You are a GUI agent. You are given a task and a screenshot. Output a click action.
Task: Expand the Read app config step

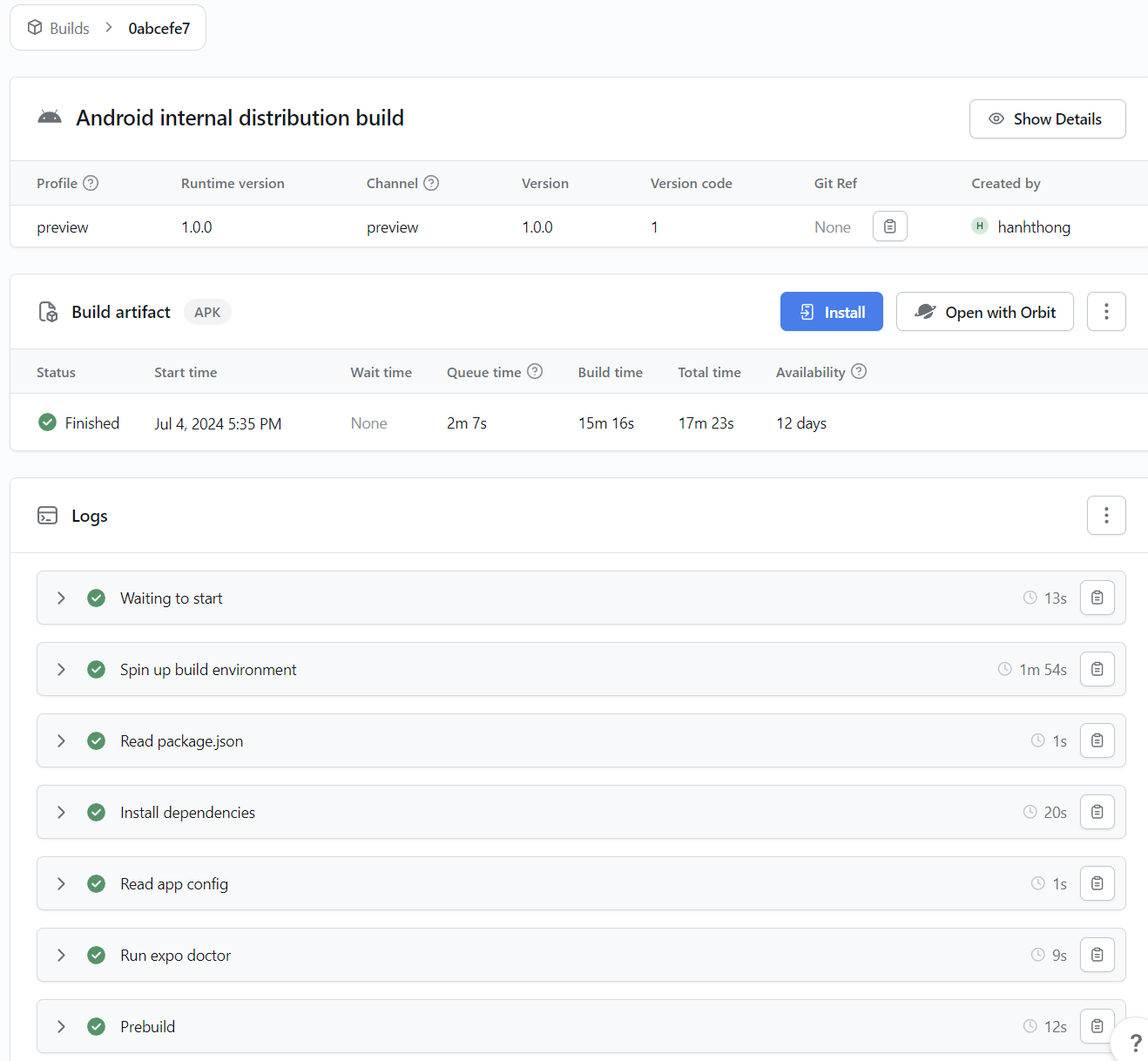[61, 883]
